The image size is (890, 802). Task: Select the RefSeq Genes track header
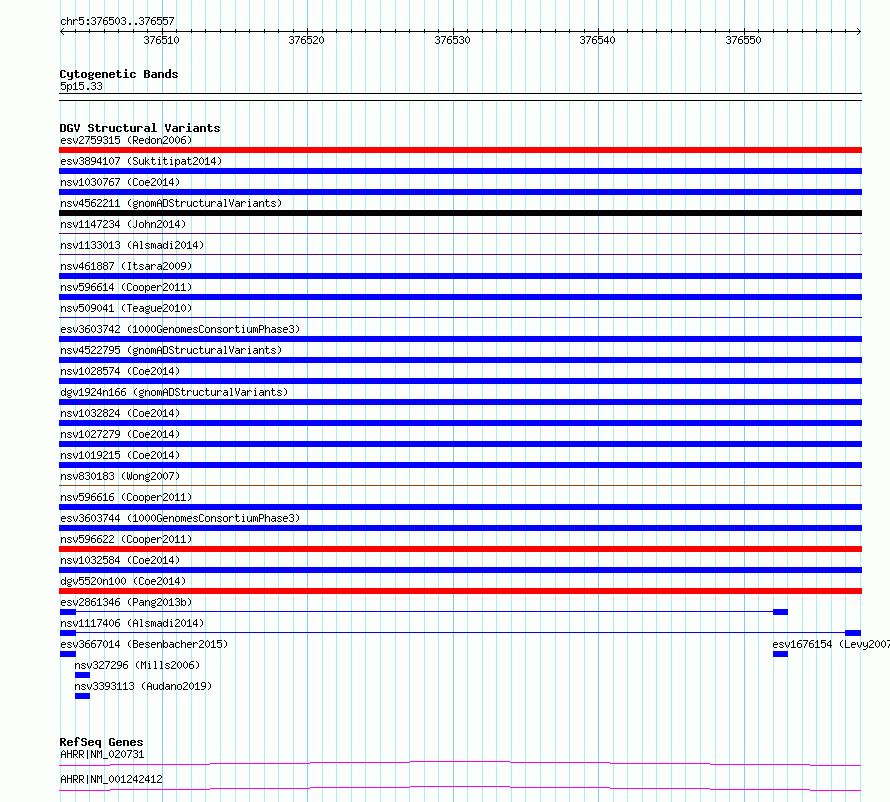pos(101,742)
